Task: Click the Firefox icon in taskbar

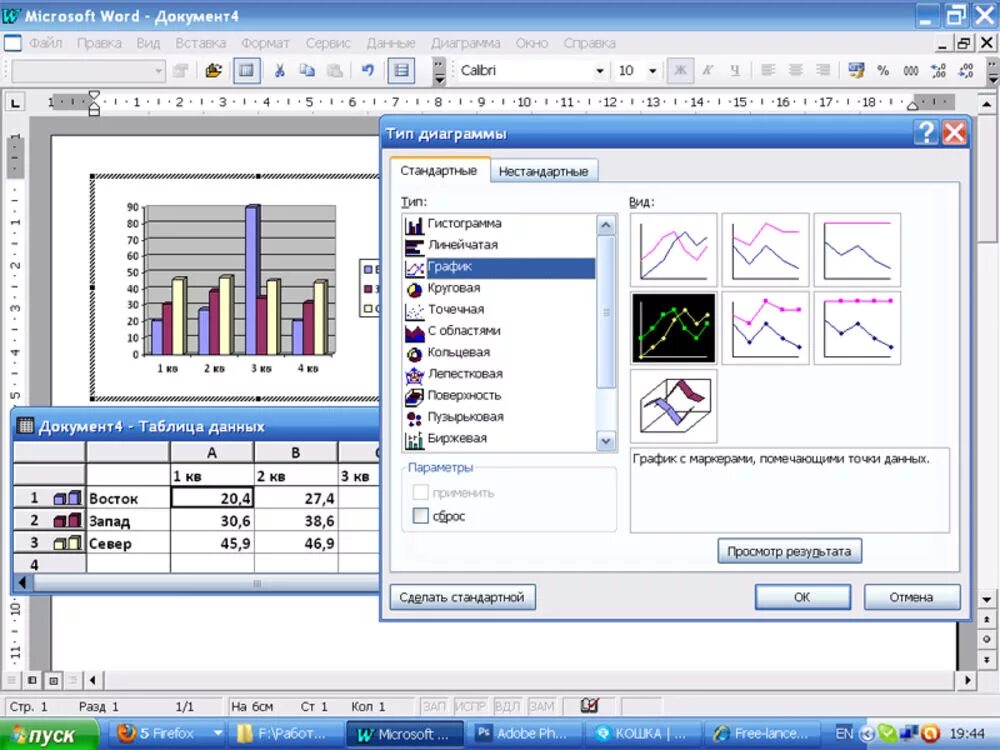Action: [127, 733]
